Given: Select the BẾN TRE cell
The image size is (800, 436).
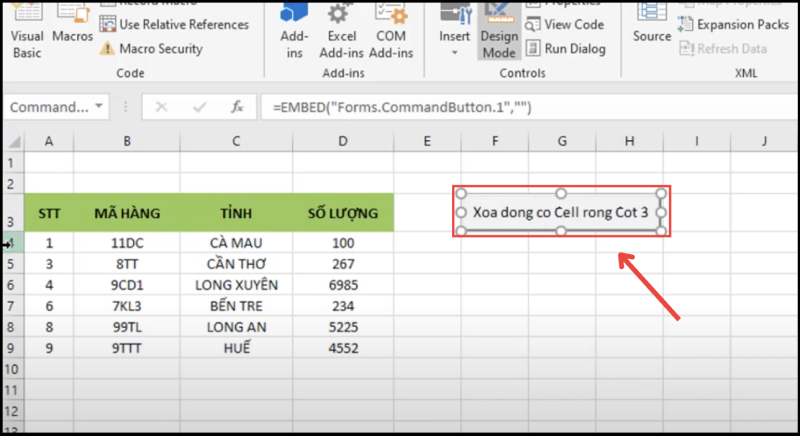Looking at the screenshot, I should coord(236,306).
